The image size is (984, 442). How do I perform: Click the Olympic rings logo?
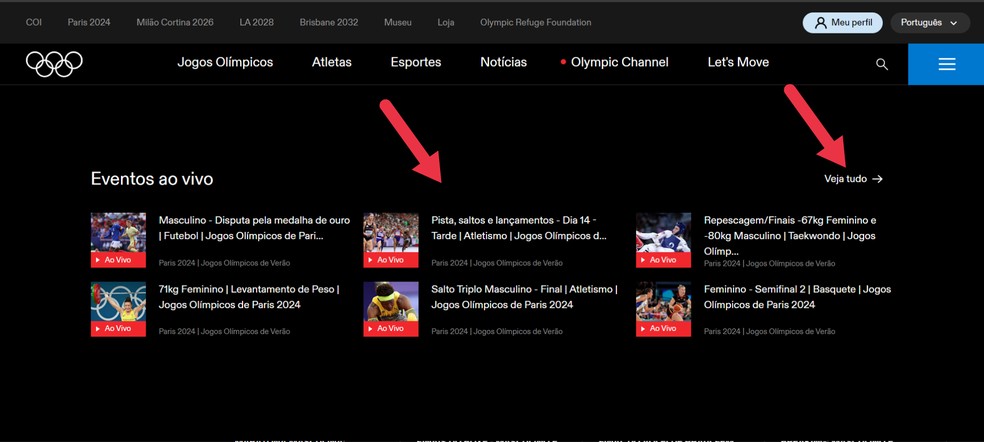54,63
